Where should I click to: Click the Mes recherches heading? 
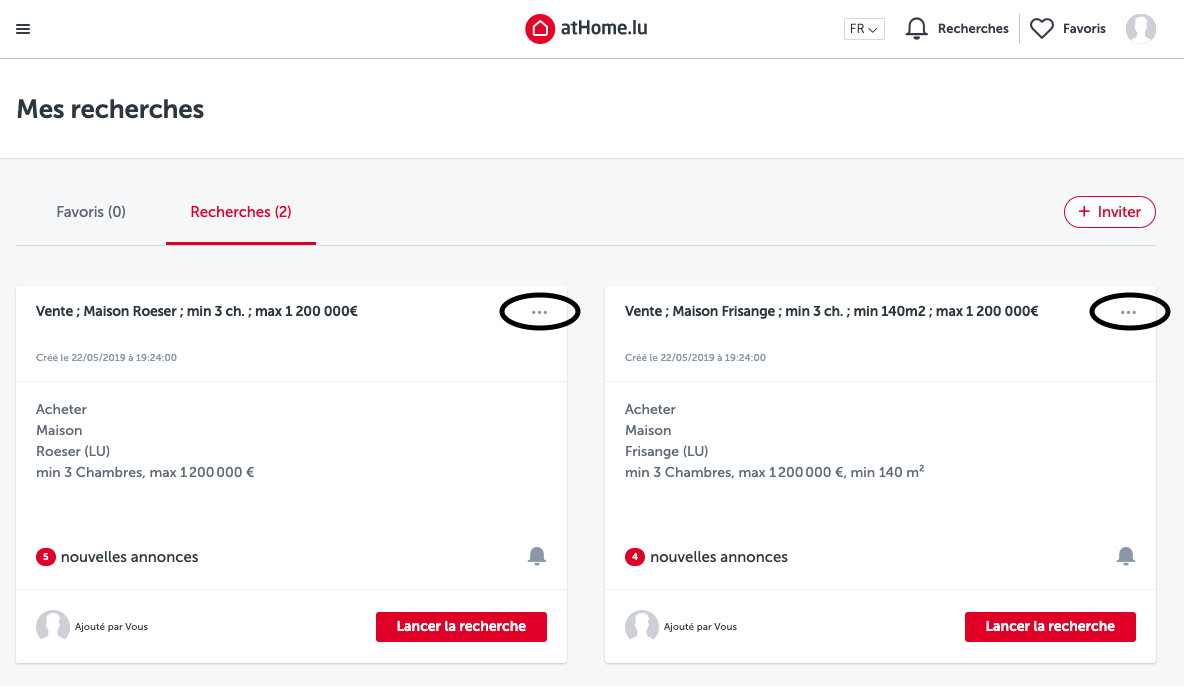tap(110, 109)
